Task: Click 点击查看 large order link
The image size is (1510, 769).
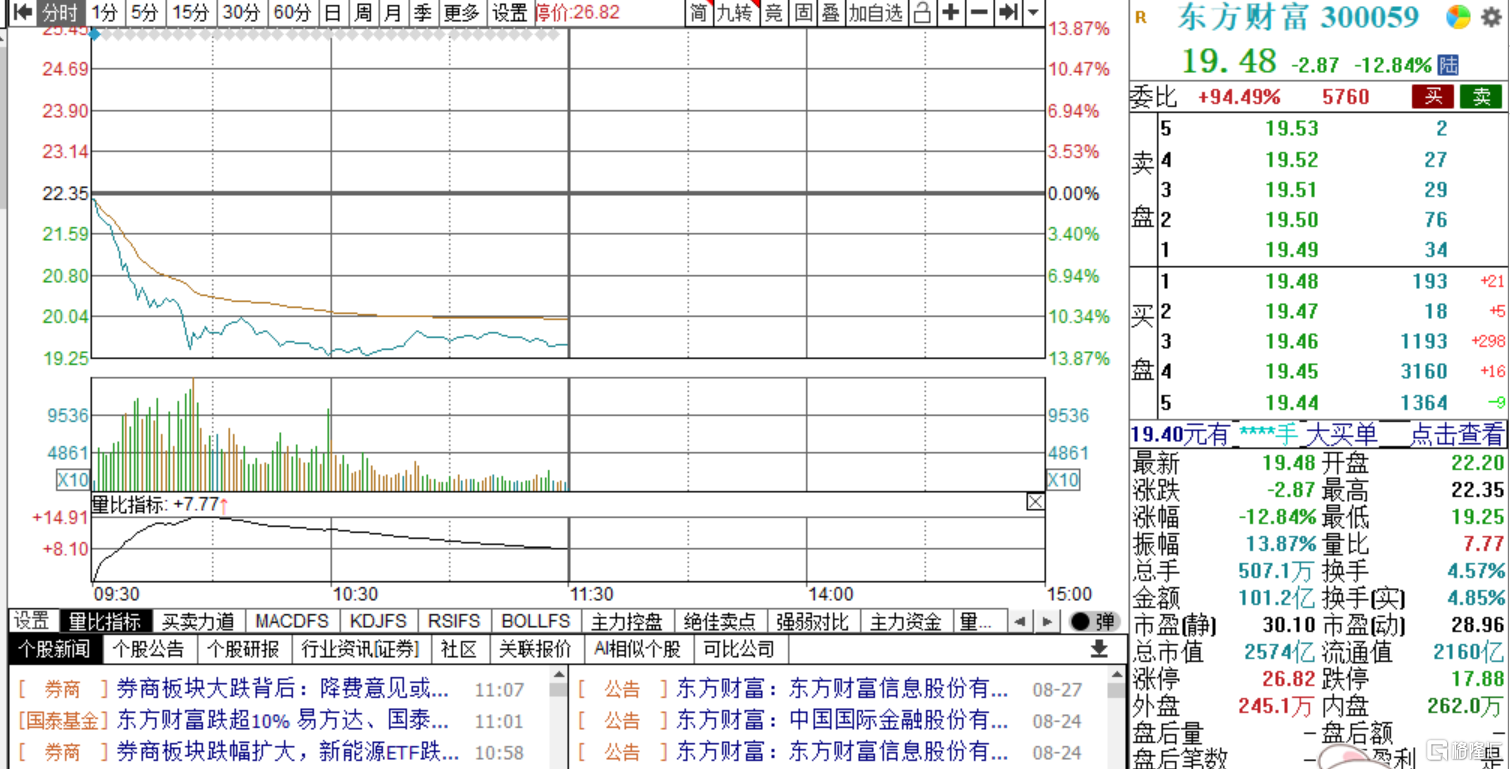Action: coord(1457,434)
